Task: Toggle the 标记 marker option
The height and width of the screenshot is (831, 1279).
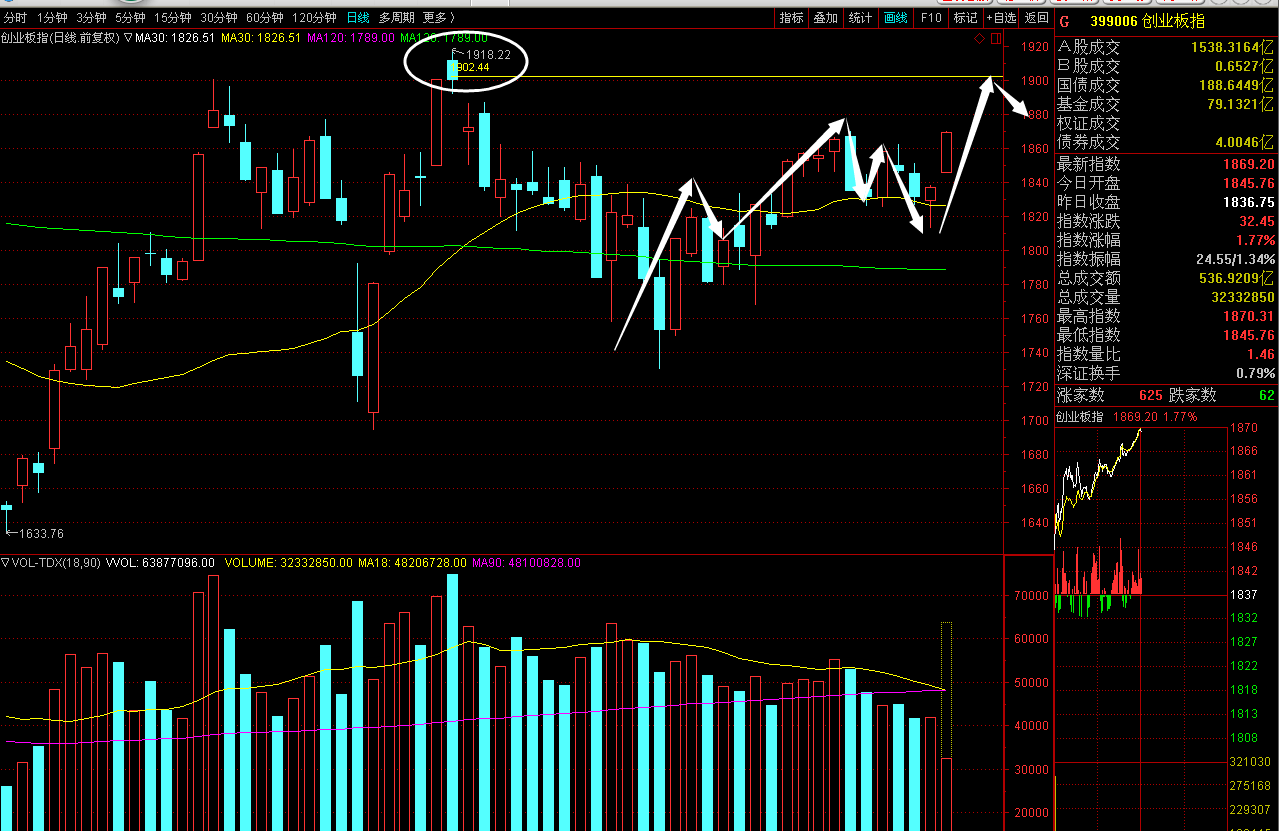Action: point(965,17)
